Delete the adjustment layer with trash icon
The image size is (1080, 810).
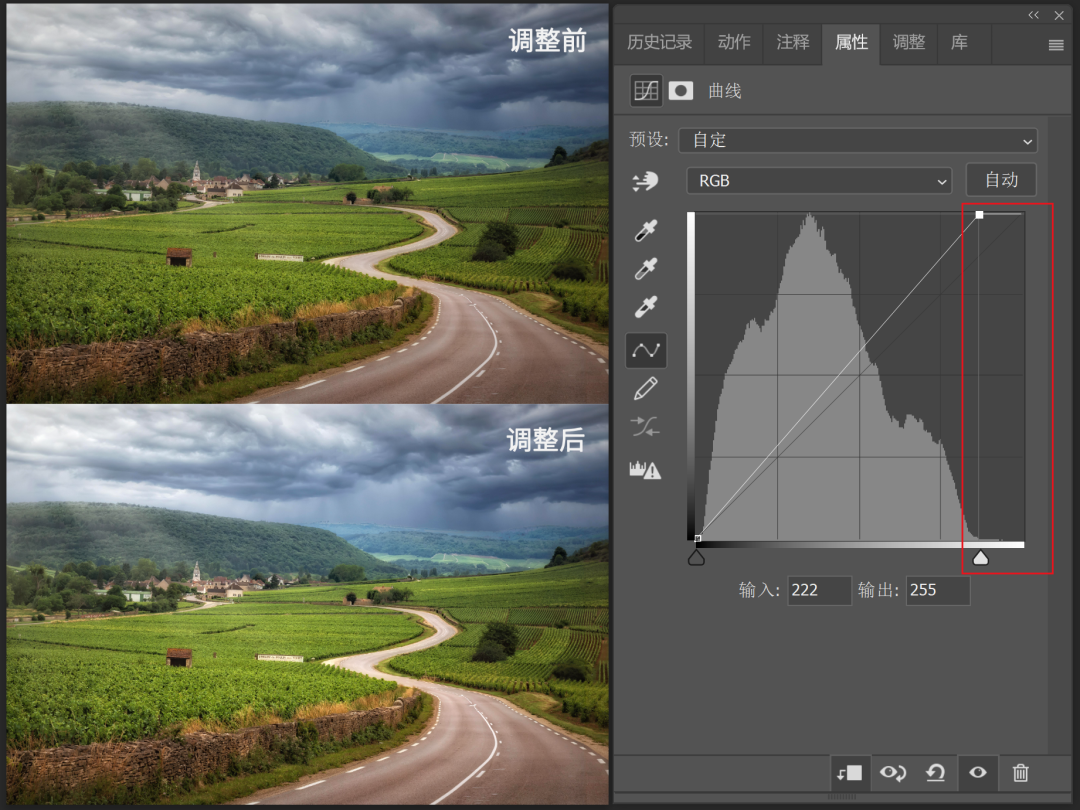pyautogui.click(x=1020, y=772)
